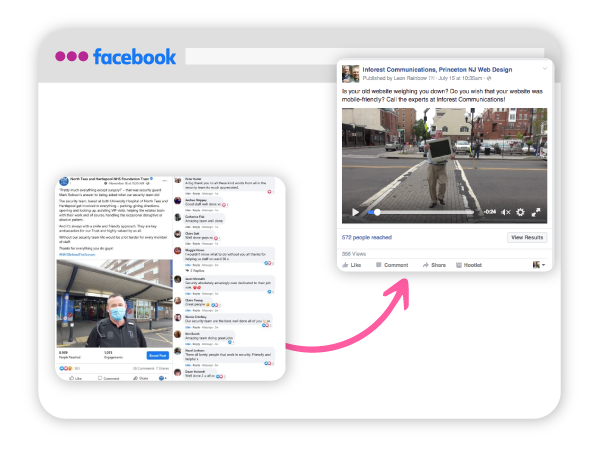The image size is (600, 450).
Task: Comment on the Inforest Communications post
Action: [x=392, y=265]
